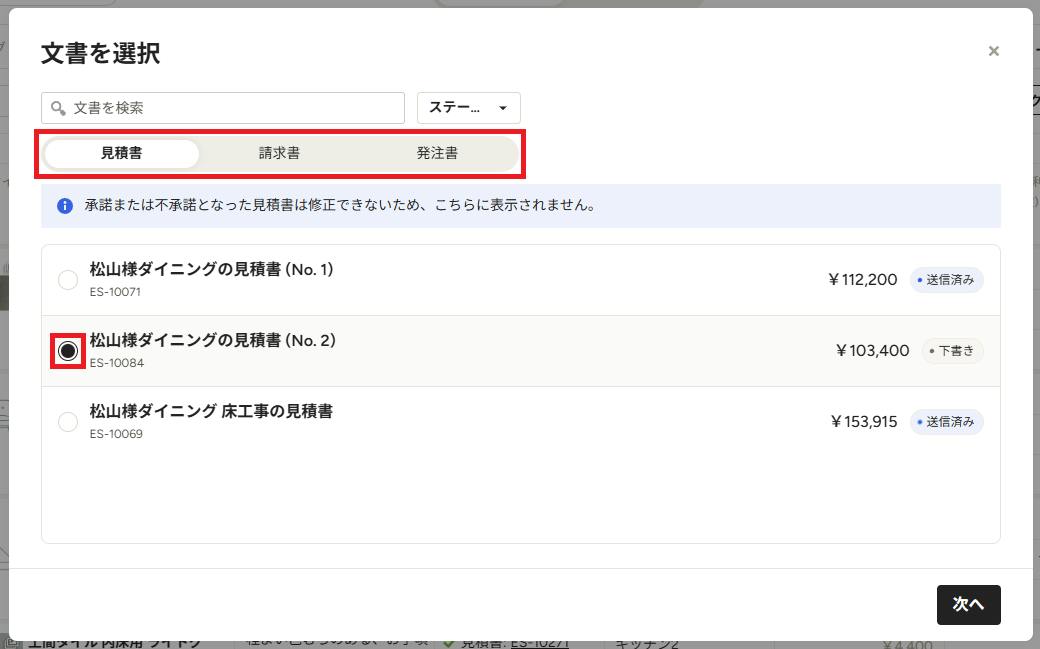Click the ¥112,200 amount
The height and width of the screenshot is (649, 1040).
(862, 280)
